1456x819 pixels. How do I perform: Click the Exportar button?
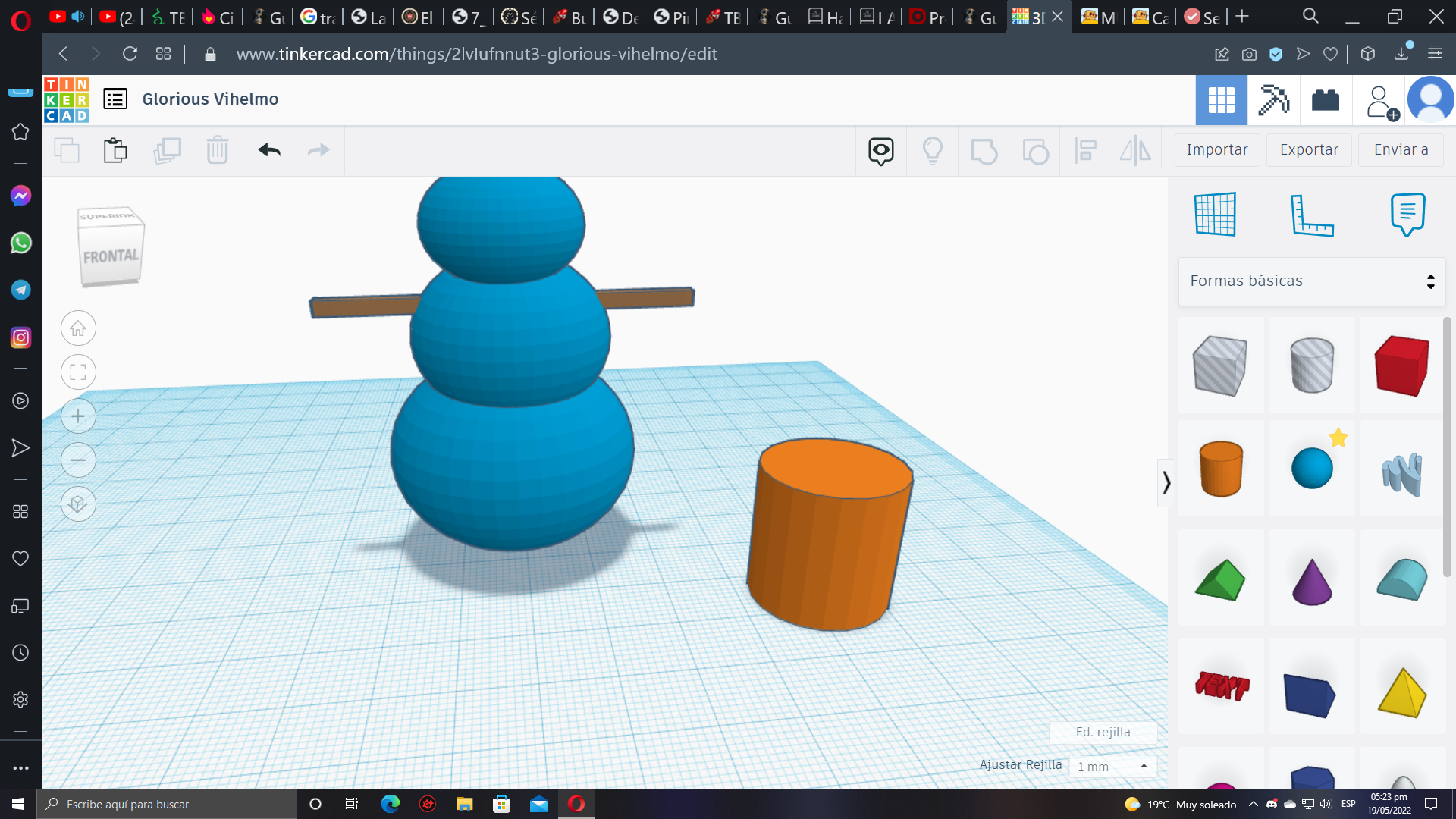coord(1309,150)
